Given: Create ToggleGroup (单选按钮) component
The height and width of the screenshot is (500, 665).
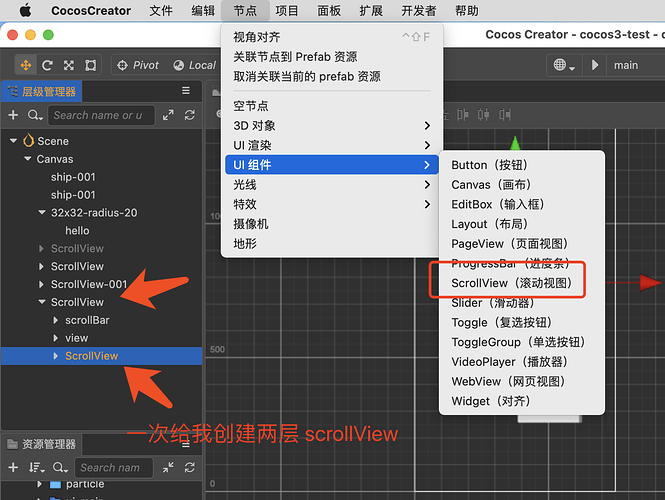Looking at the screenshot, I should point(522,342).
